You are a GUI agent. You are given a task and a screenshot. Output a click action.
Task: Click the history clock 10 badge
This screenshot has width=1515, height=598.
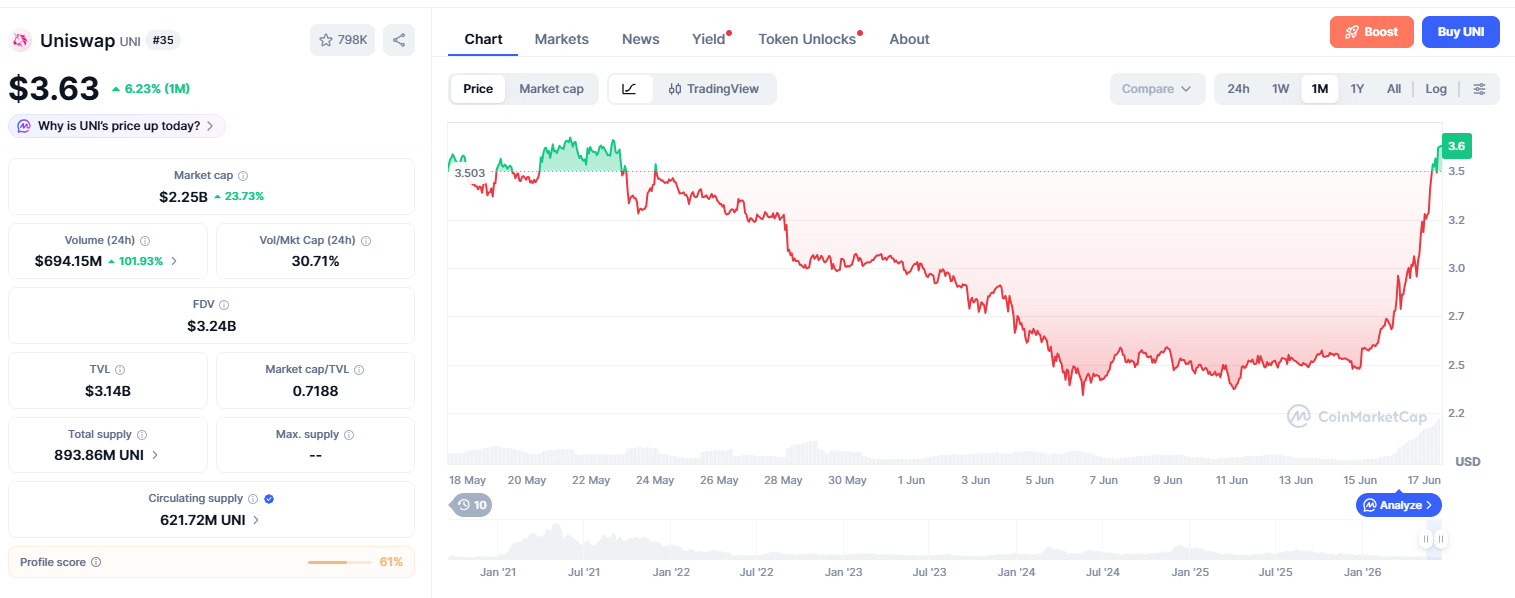click(x=471, y=505)
